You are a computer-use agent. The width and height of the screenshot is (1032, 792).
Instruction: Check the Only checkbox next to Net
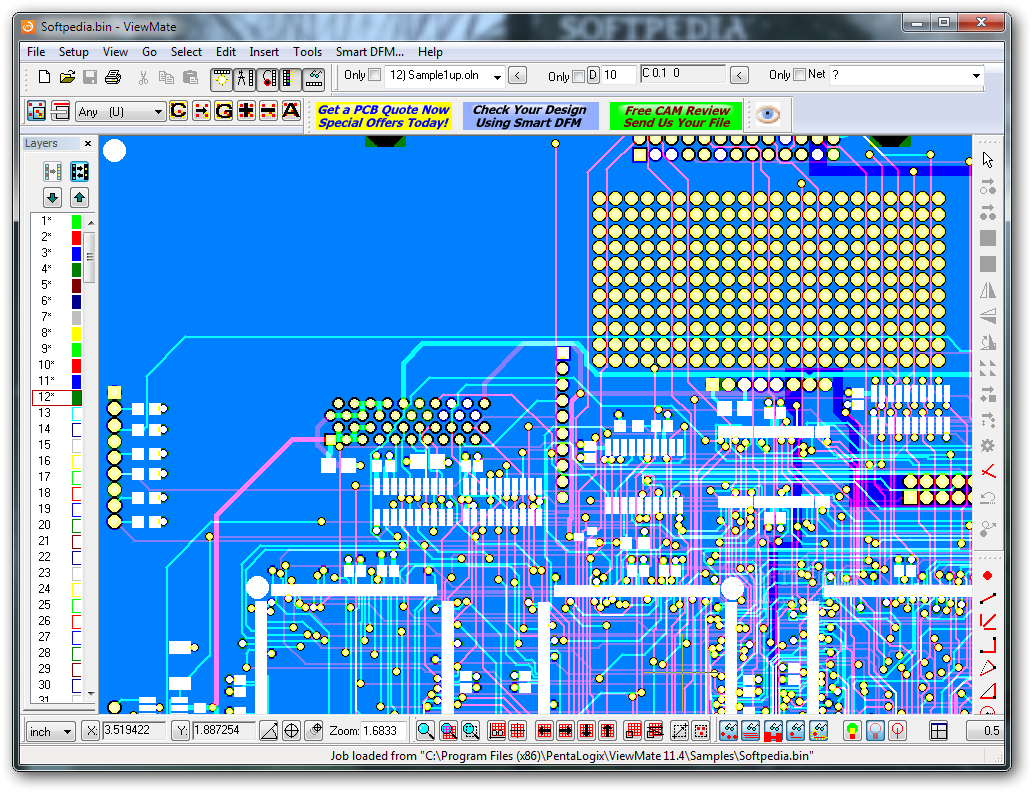(799, 75)
